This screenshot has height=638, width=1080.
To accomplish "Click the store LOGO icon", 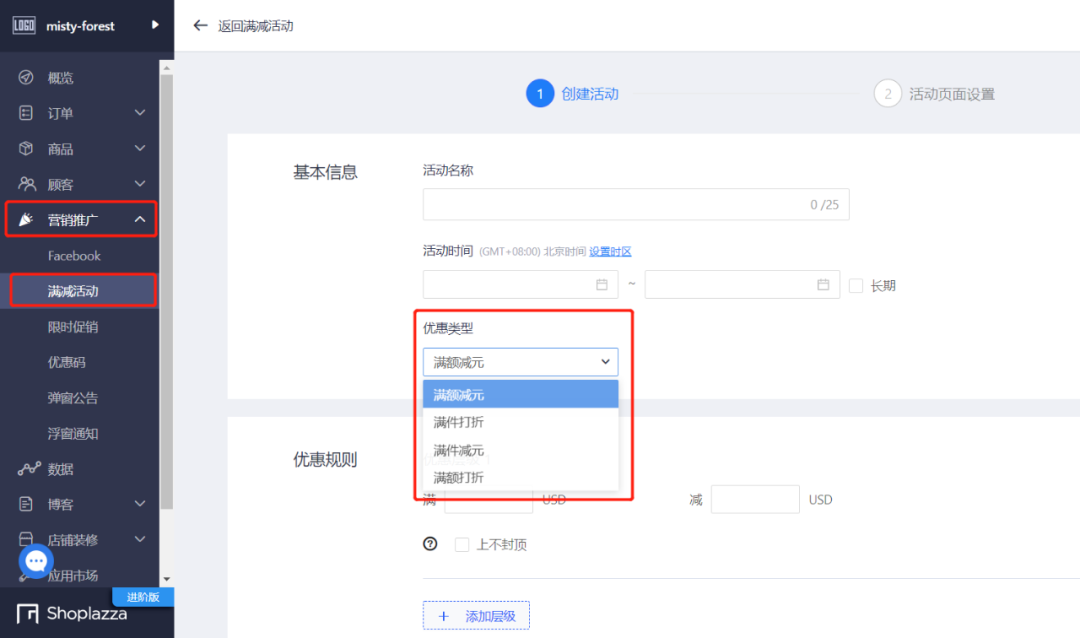I will pyautogui.click(x=24, y=25).
